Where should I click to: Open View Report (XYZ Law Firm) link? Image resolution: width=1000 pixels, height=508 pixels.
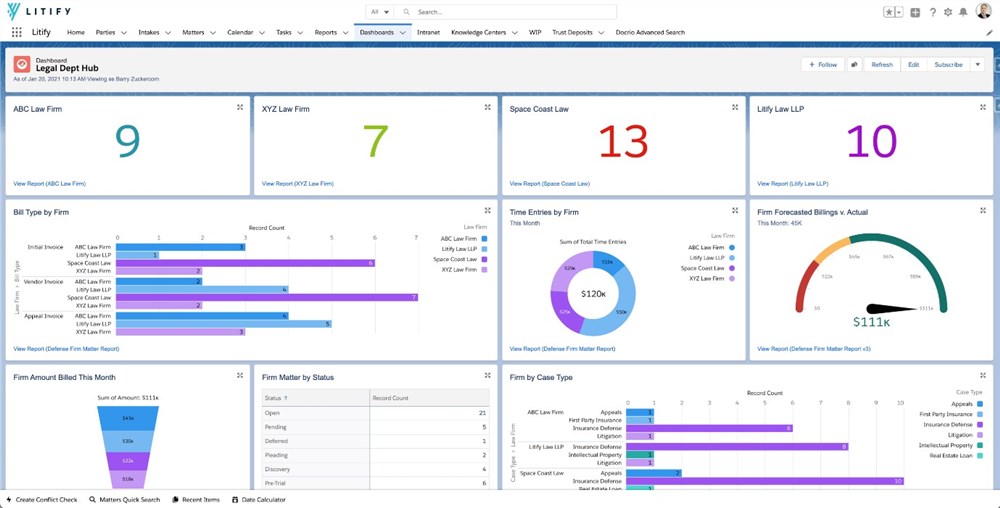pos(298,184)
